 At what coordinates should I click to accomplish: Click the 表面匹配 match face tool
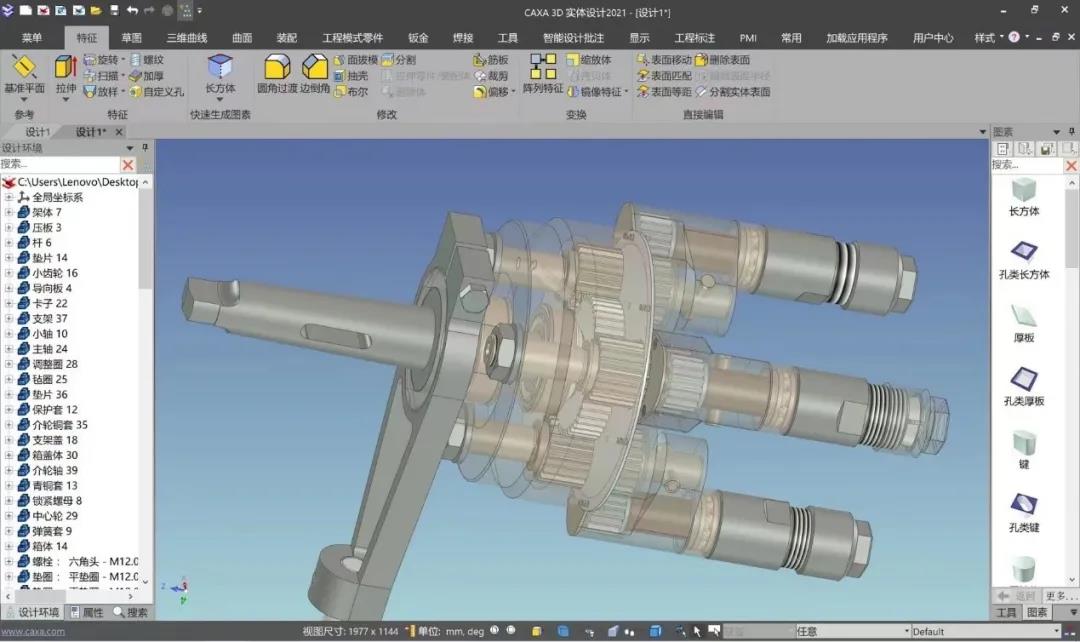(x=664, y=76)
